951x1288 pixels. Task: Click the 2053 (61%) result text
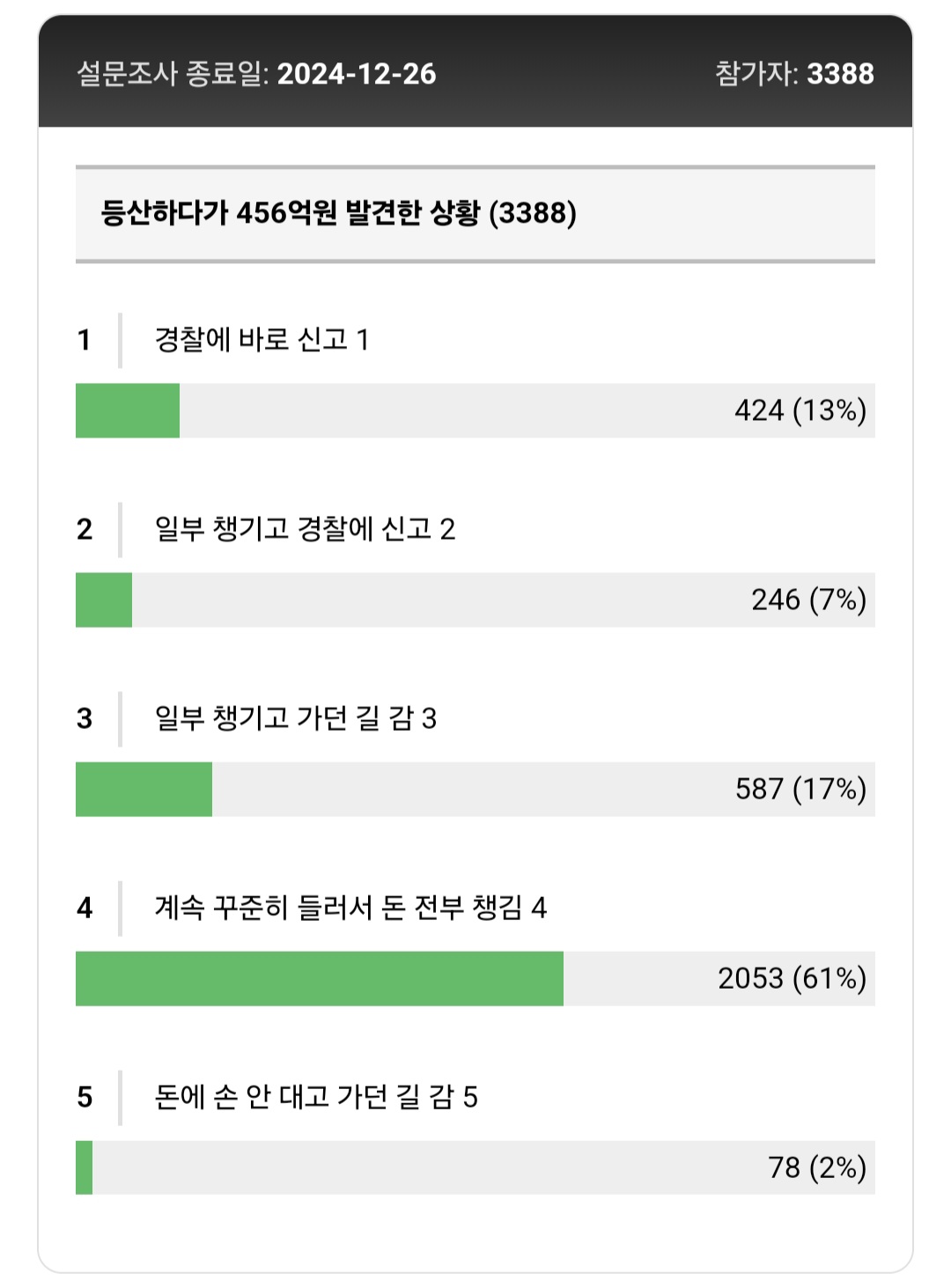click(x=792, y=978)
